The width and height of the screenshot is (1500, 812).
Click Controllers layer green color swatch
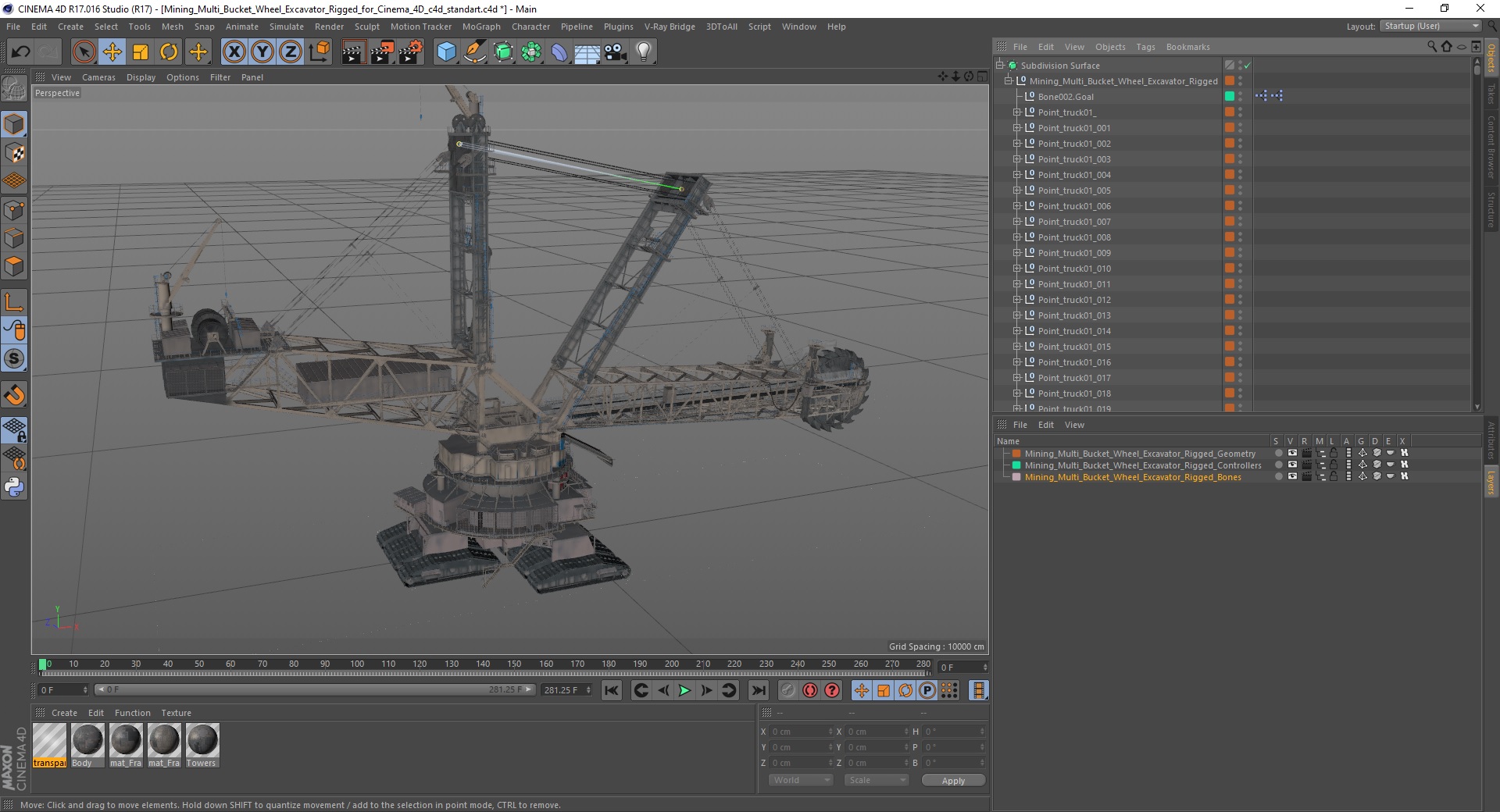coord(1016,465)
